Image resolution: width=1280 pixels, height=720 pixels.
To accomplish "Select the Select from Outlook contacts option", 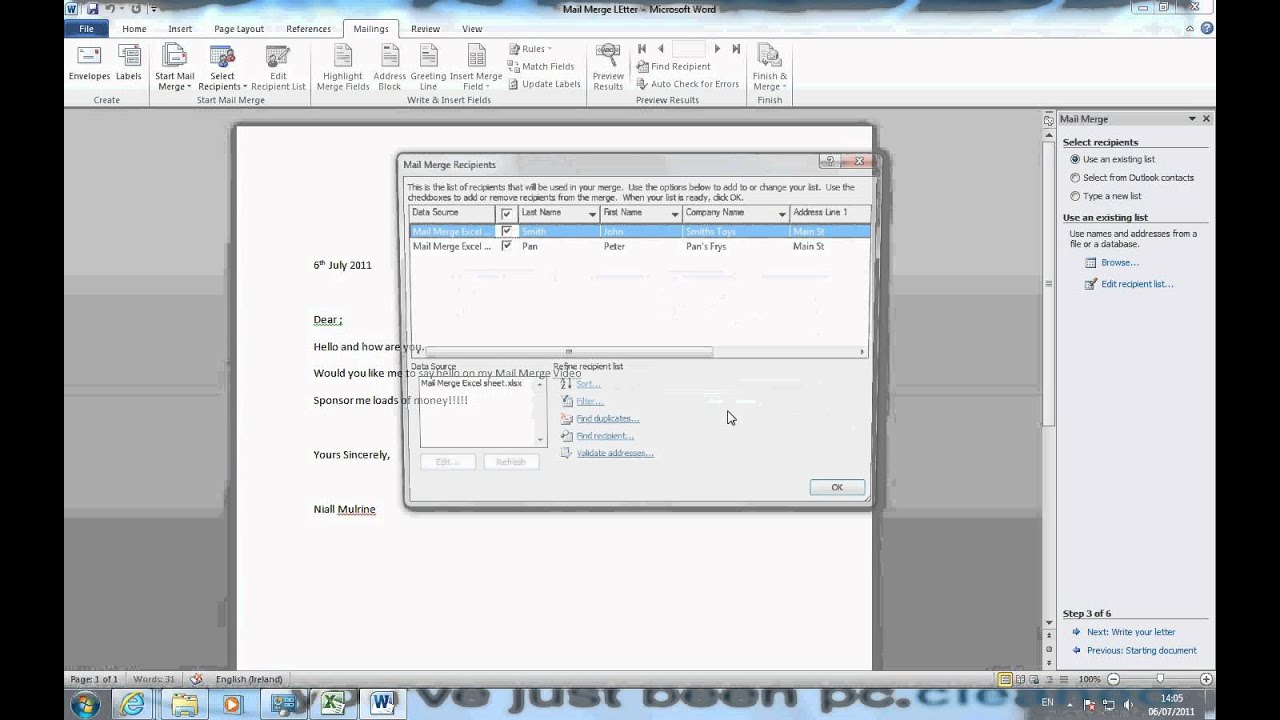I will click(1075, 177).
